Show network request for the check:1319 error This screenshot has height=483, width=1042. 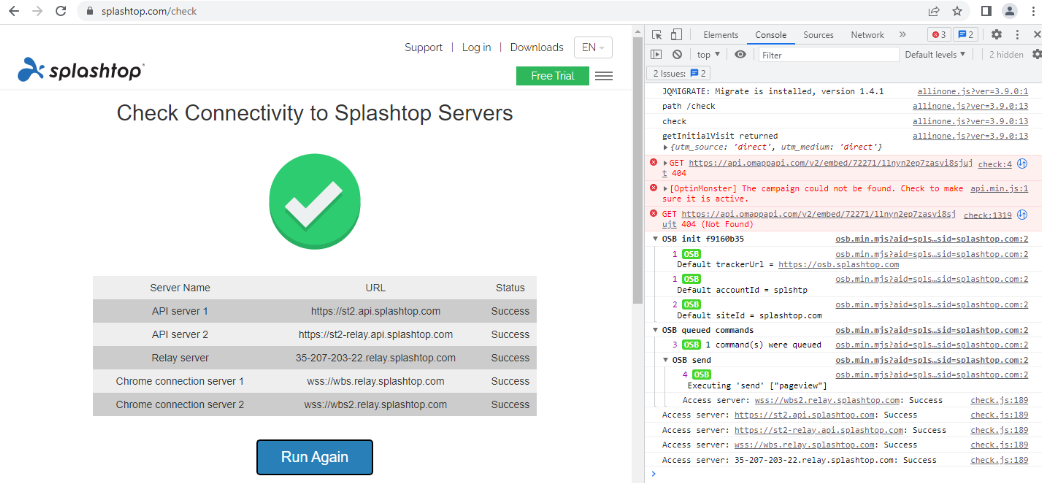[1022, 214]
